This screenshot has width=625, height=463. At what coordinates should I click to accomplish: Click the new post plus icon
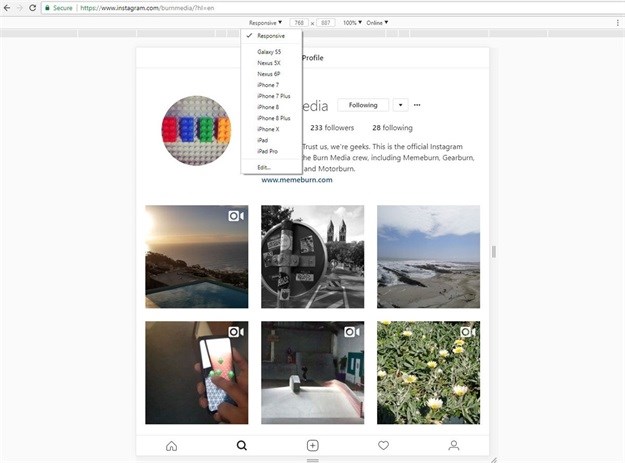pyautogui.click(x=312, y=445)
